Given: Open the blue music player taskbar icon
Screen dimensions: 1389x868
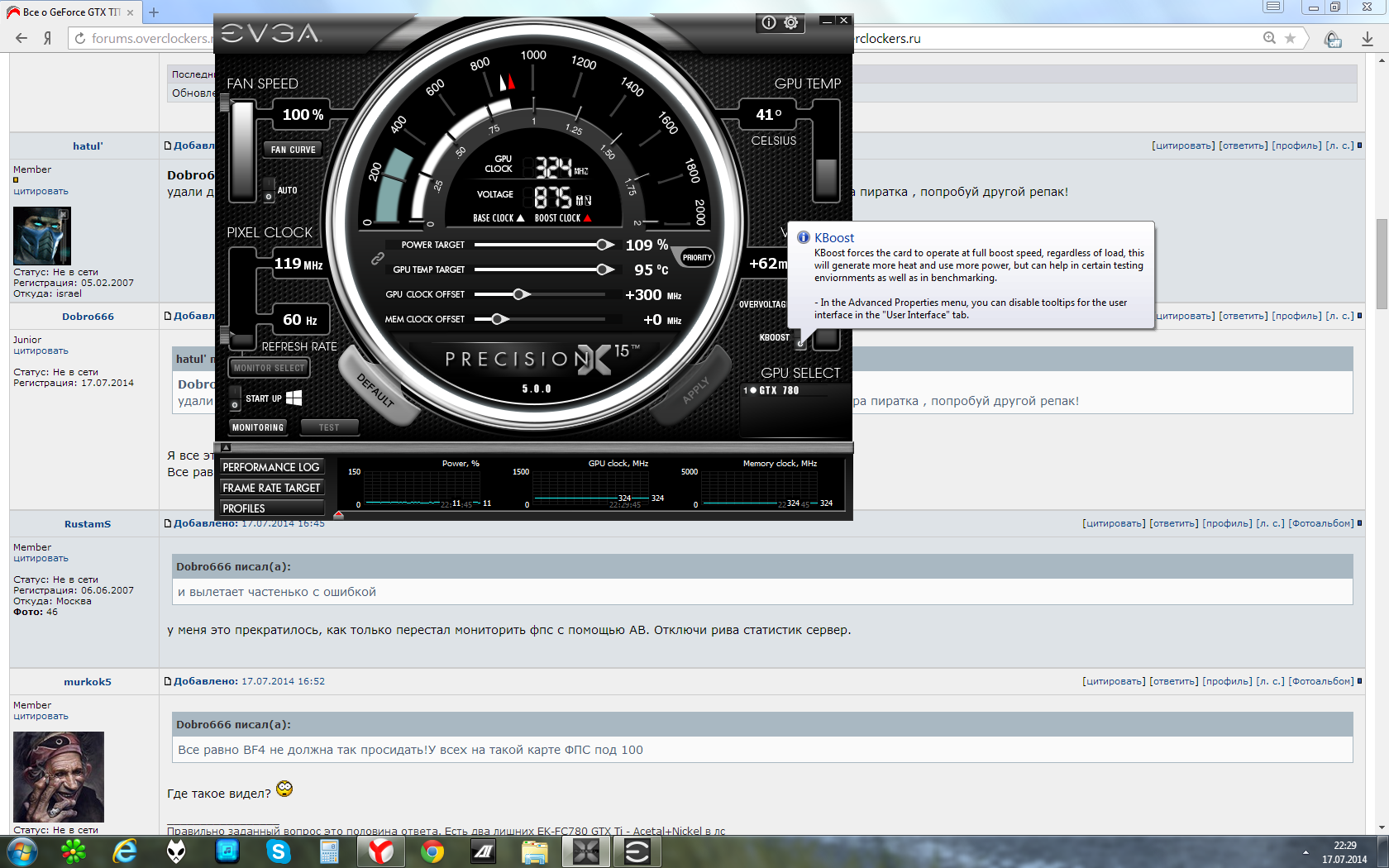Looking at the screenshot, I should point(227,851).
